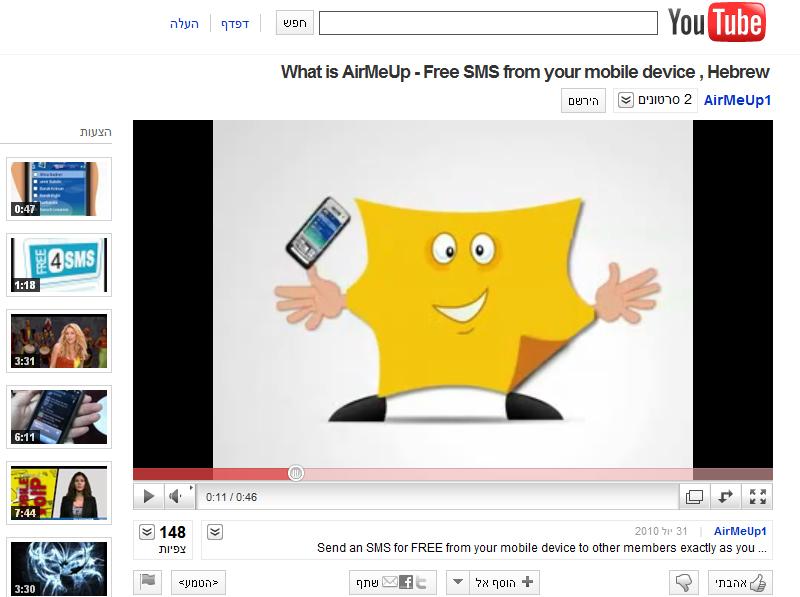Open the 7:44 suggested video thumbnail
Screen dimensions: 800x597
pyautogui.click(x=59, y=493)
